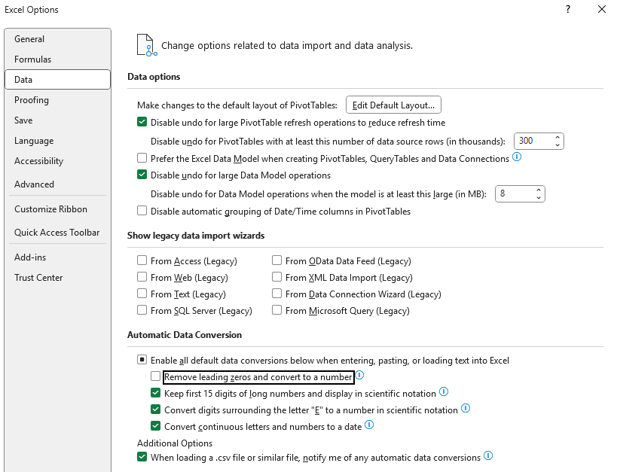Click info icon next to csv notify option
Viewport: 617px width, 472px height.
(489, 456)
